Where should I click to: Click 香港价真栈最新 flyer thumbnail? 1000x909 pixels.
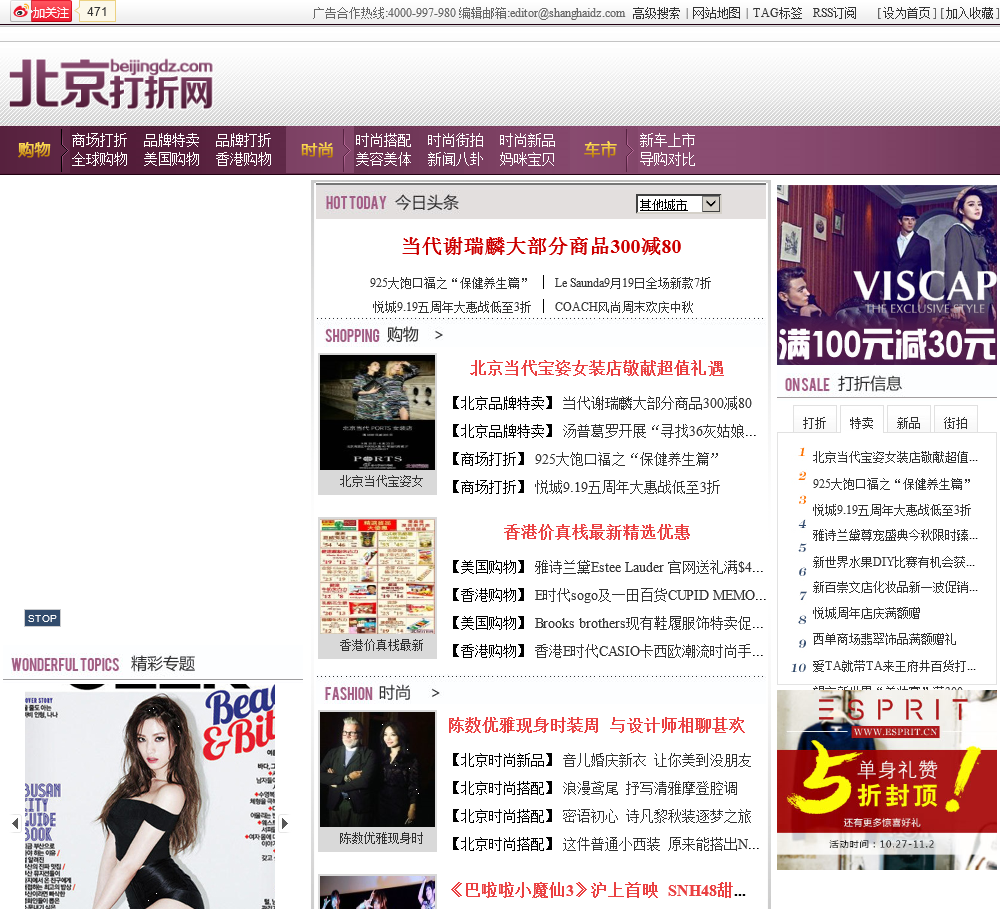pyautogui.click(x=378, y=576)
